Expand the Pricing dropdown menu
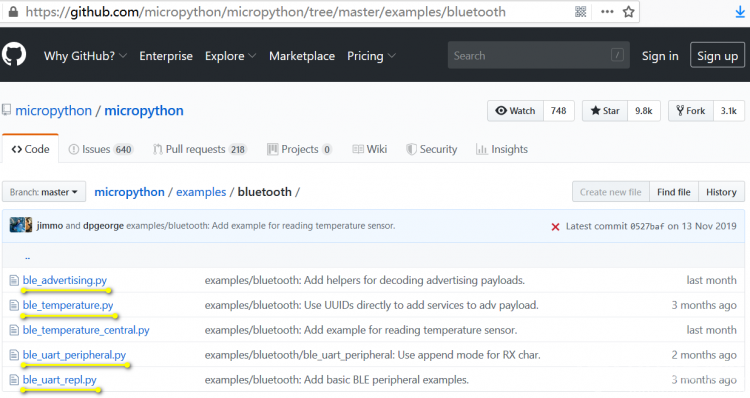 (x=371, y=56)
